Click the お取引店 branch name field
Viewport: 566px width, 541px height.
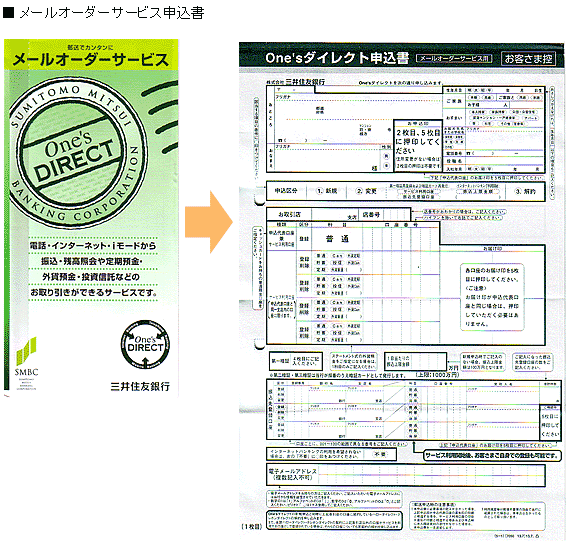[334, 214]
